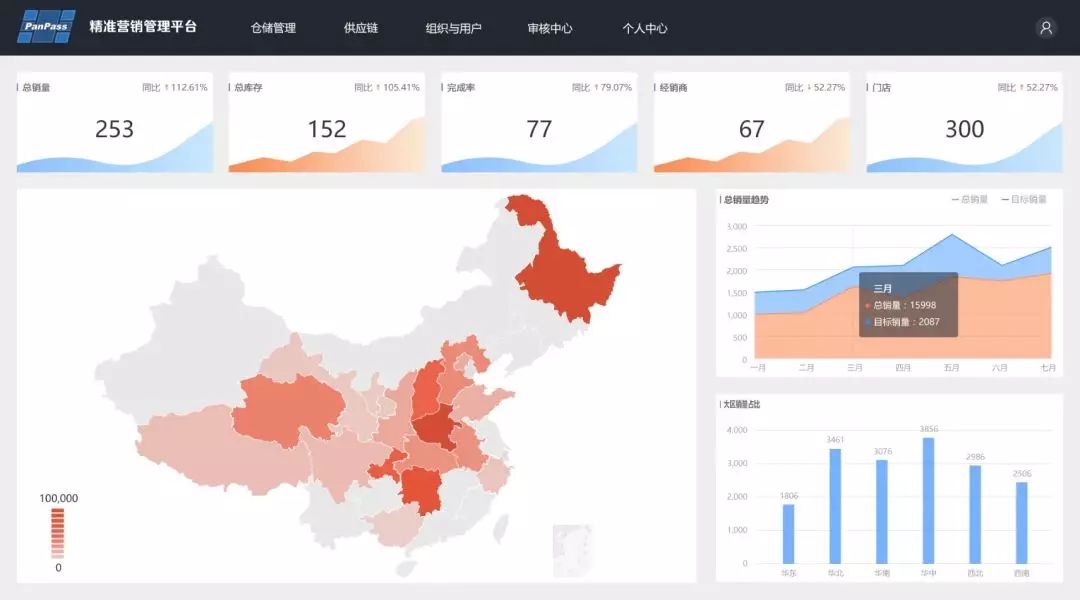1080x600 pixels.
Task: Click the 五月 axis label
Action: pyautogui.click(x=951, y=368)
